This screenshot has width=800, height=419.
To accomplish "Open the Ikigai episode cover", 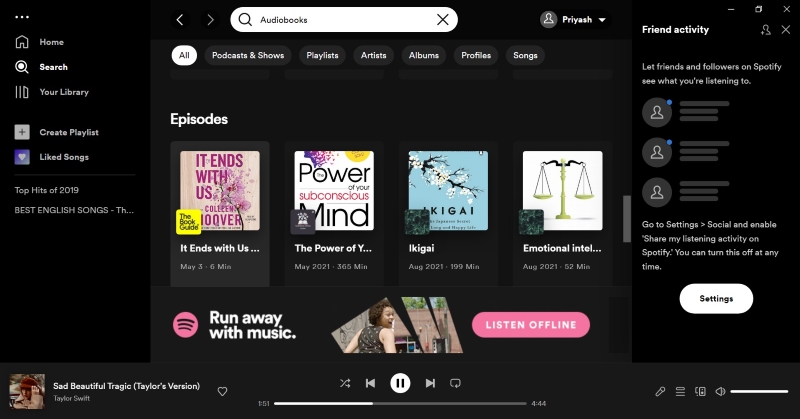I will [448, 190].
